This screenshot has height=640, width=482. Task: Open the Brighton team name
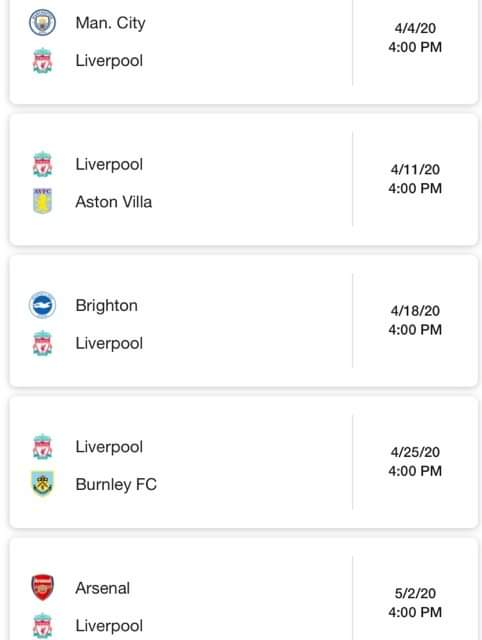click(x=107, y=306)
